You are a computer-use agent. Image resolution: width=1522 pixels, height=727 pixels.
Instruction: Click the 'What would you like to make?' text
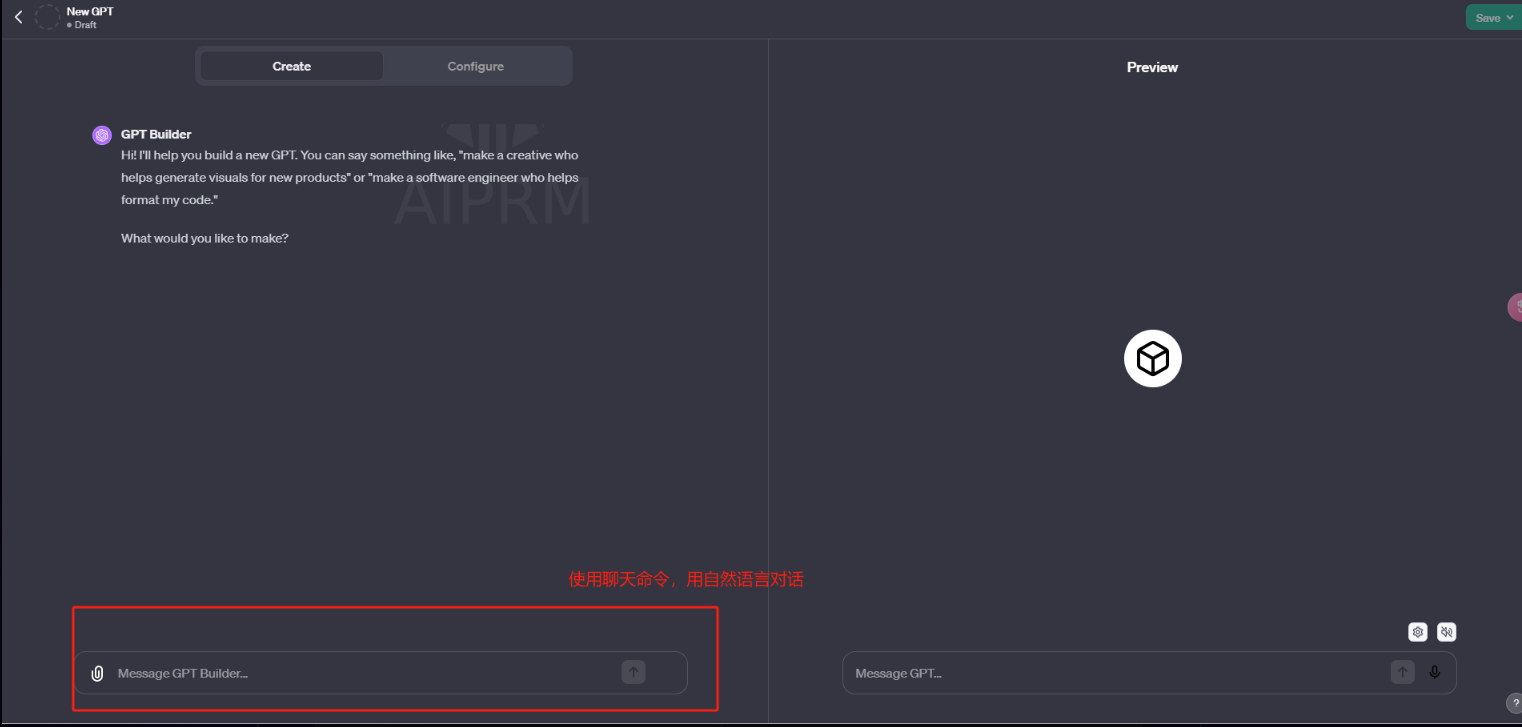point(205,238)
